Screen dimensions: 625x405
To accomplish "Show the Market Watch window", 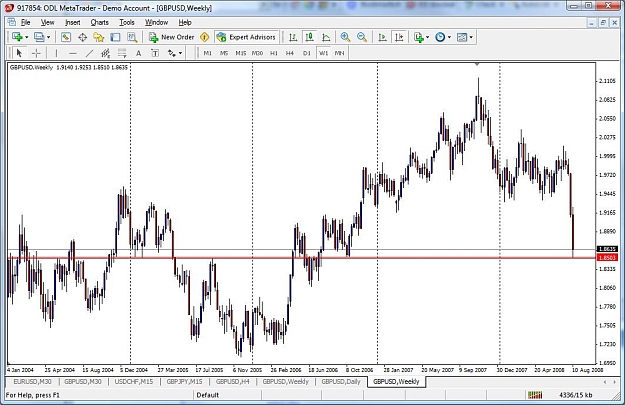I will [66, 37].
